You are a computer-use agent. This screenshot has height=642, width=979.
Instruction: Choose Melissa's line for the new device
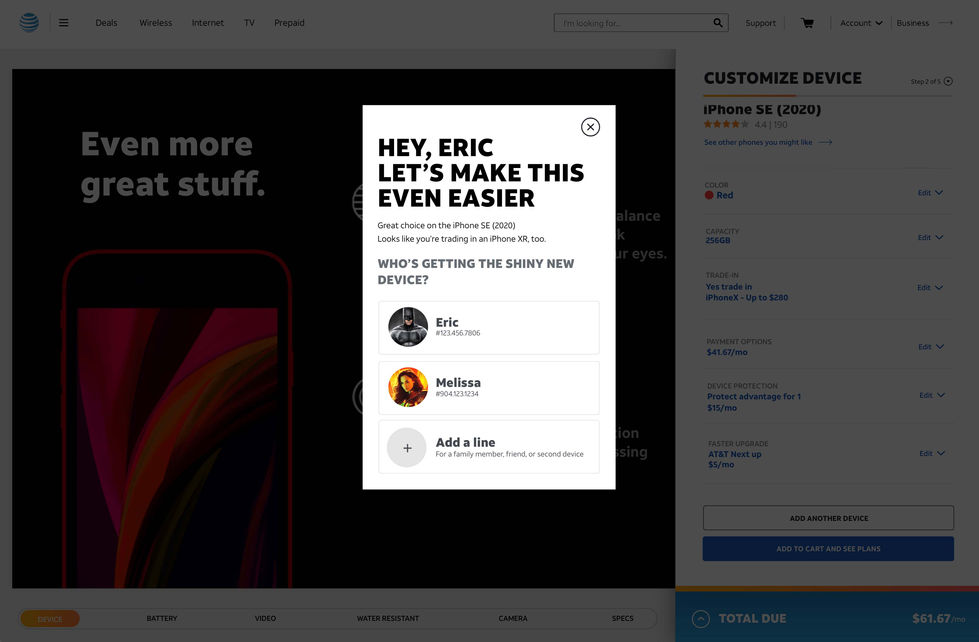pos(488,387)
